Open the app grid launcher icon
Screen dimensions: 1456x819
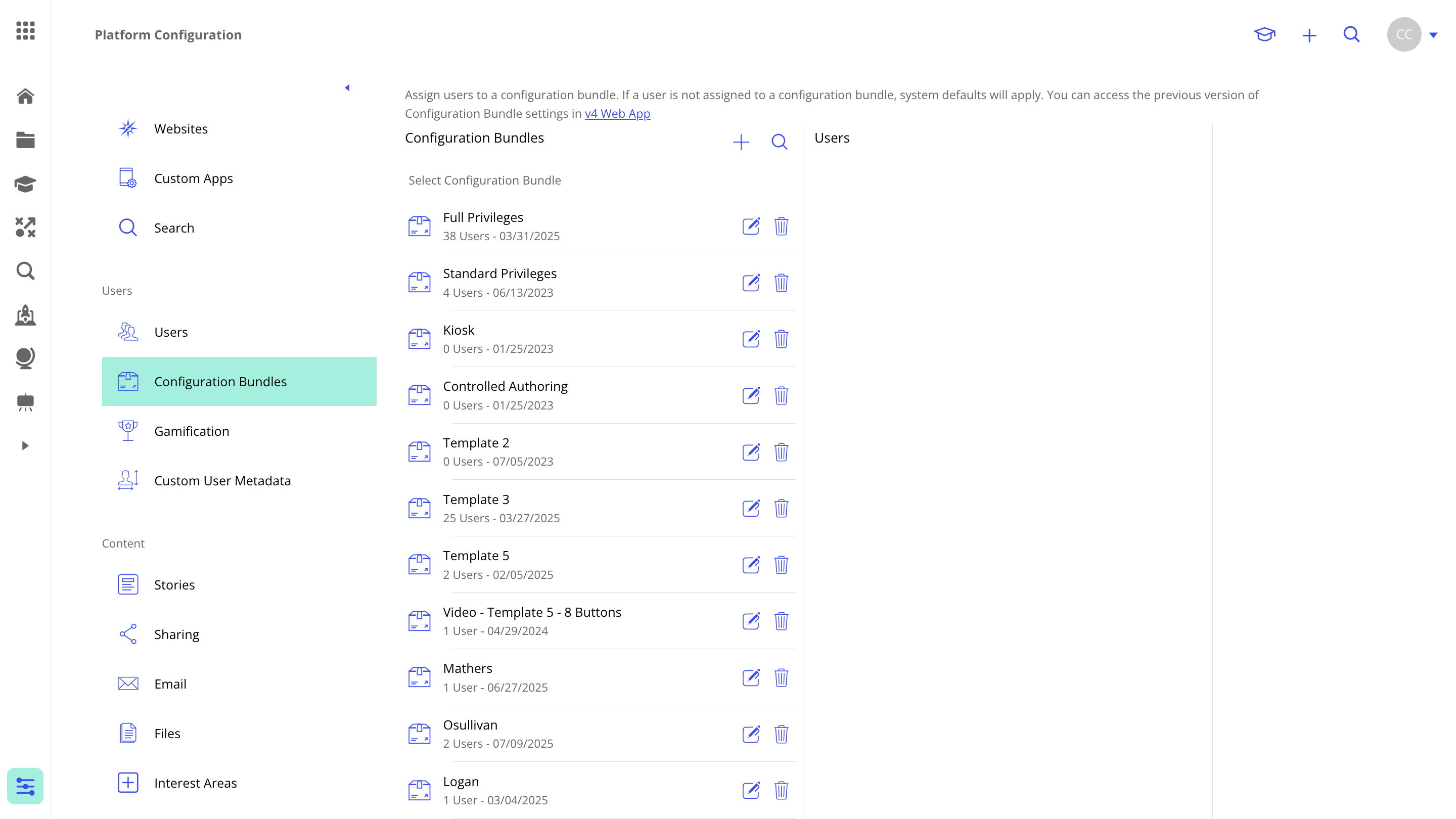(25, 30)
